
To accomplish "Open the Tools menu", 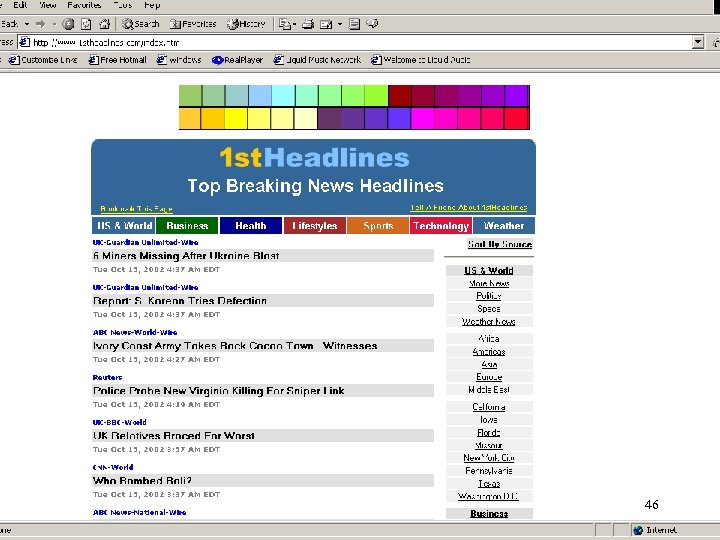I will (x=123, y=5).
